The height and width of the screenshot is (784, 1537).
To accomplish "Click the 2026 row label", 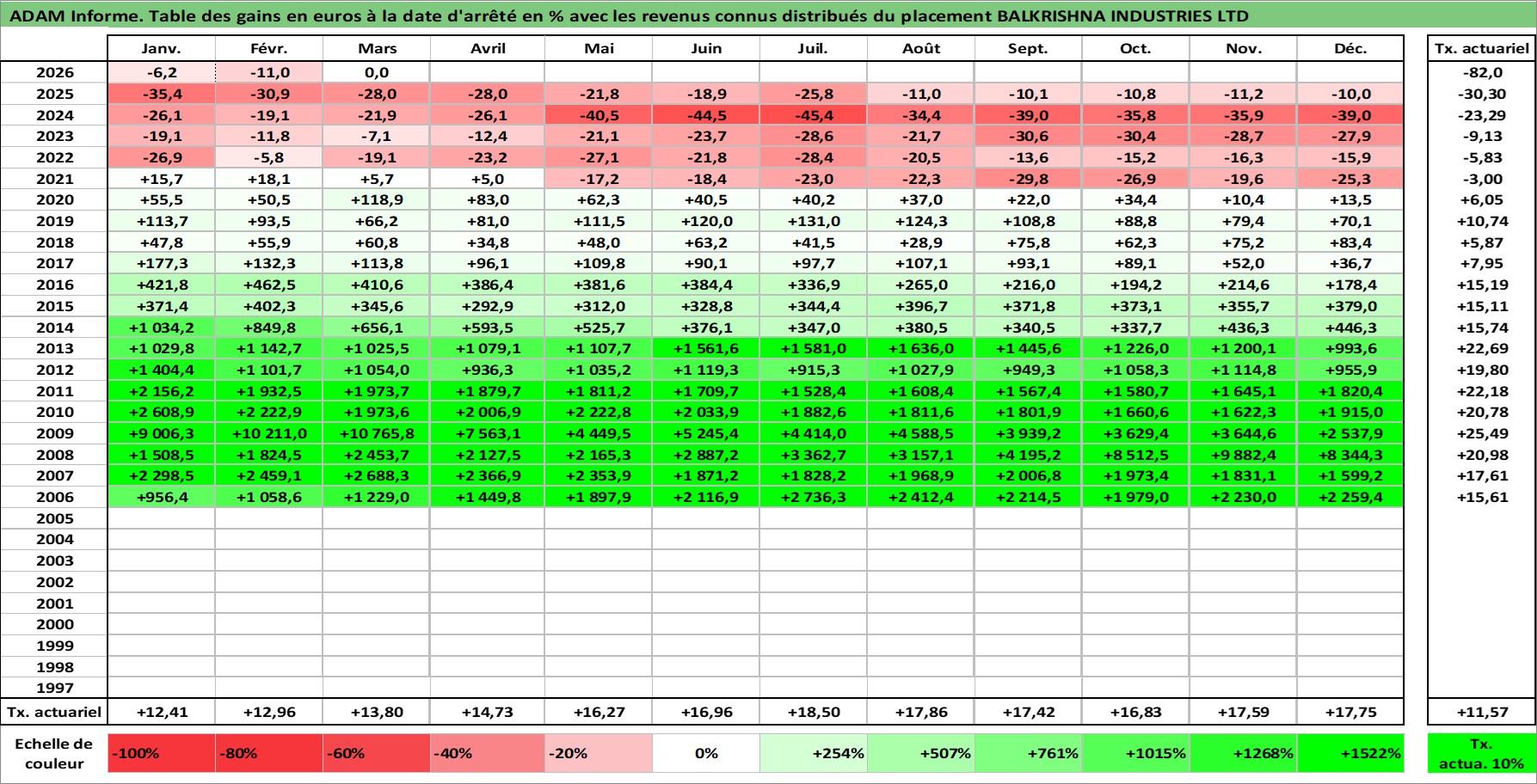I will [x=54, y=72].
